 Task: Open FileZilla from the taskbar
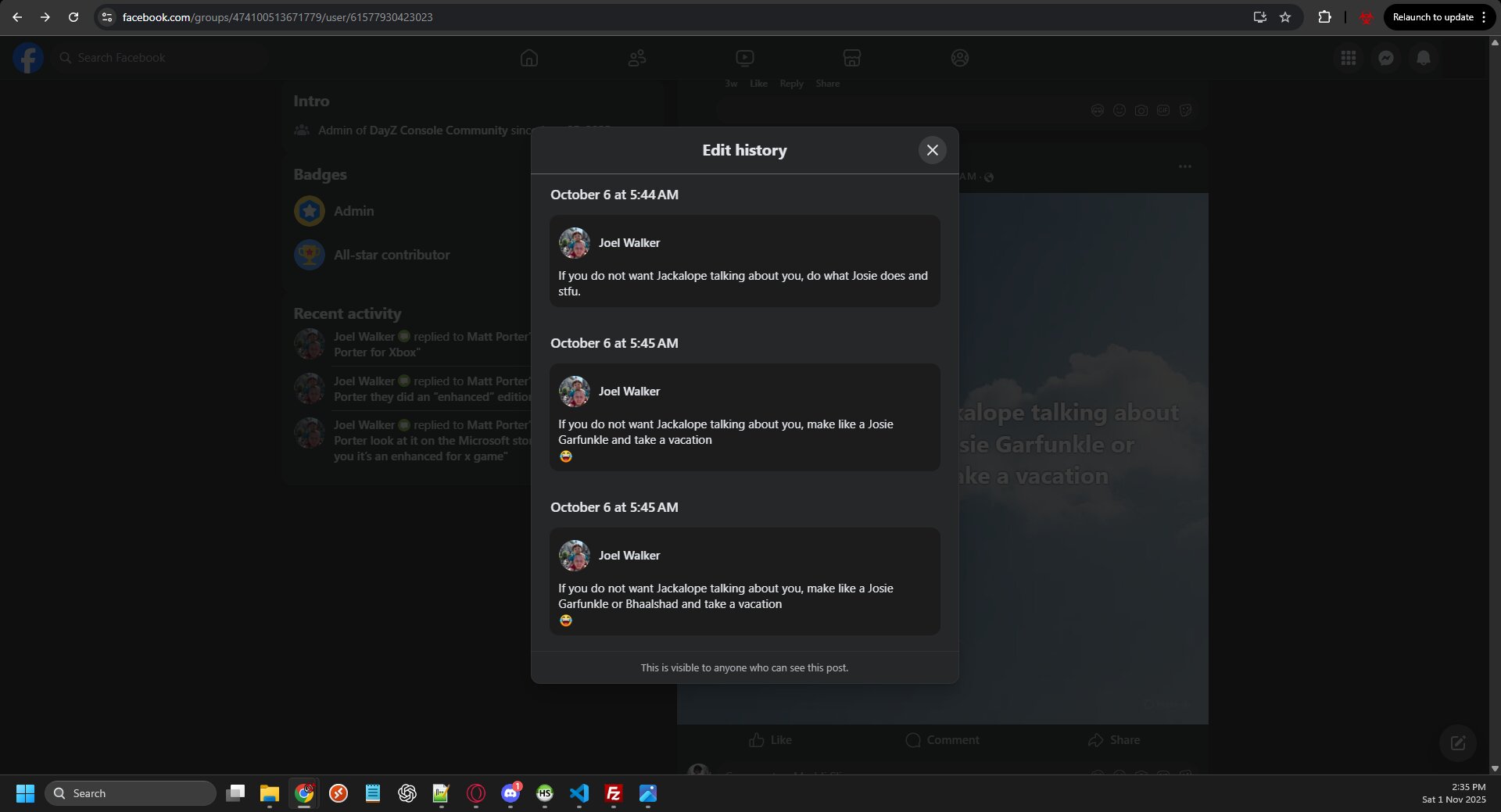(x=614, y=793)
